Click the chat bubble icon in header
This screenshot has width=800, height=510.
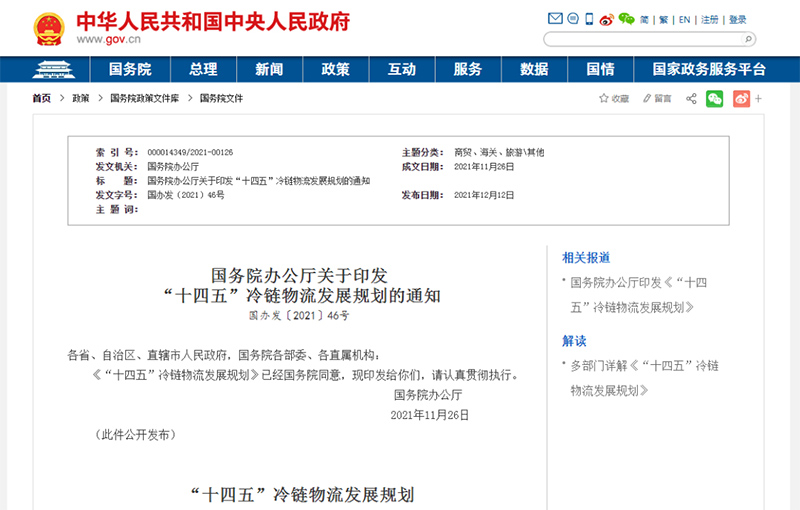[573, 19]
